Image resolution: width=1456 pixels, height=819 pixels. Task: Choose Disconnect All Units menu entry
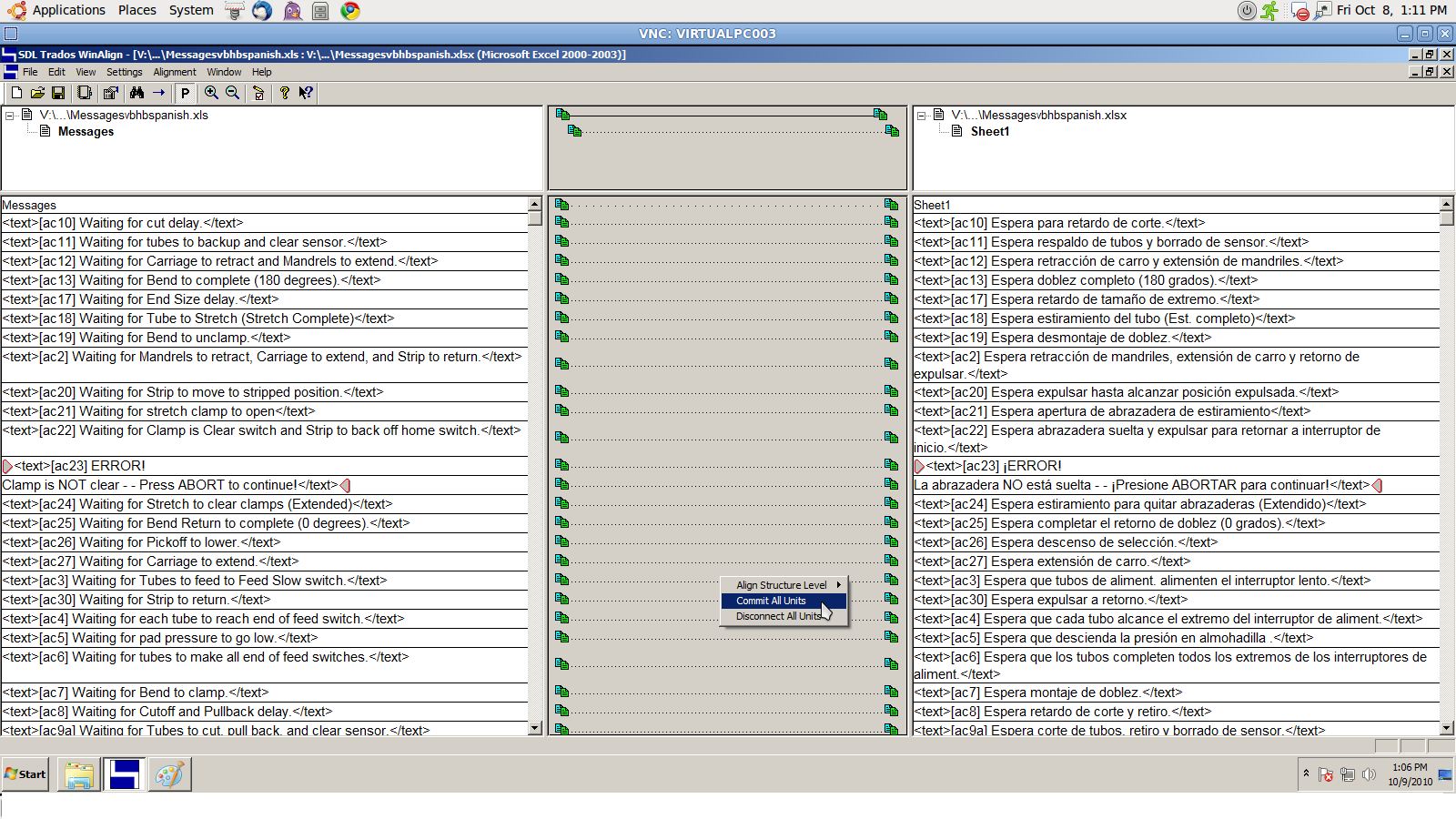[x=778, y=616]
